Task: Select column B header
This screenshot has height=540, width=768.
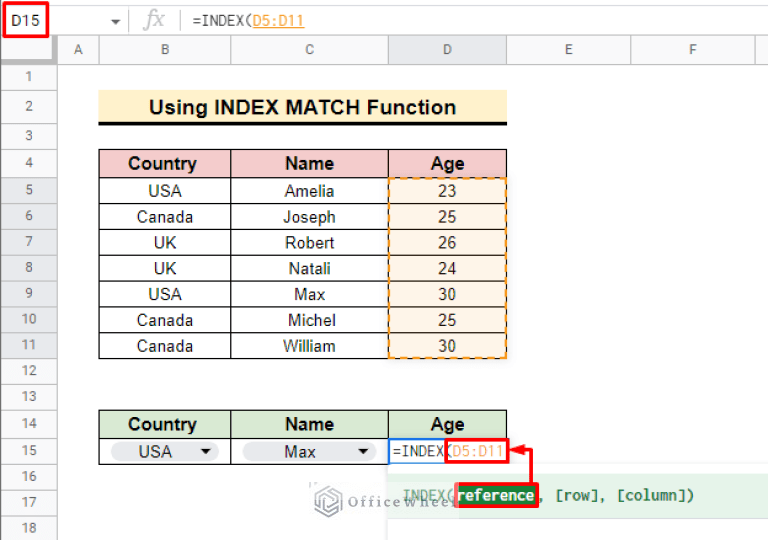Action: pos(165,49)
